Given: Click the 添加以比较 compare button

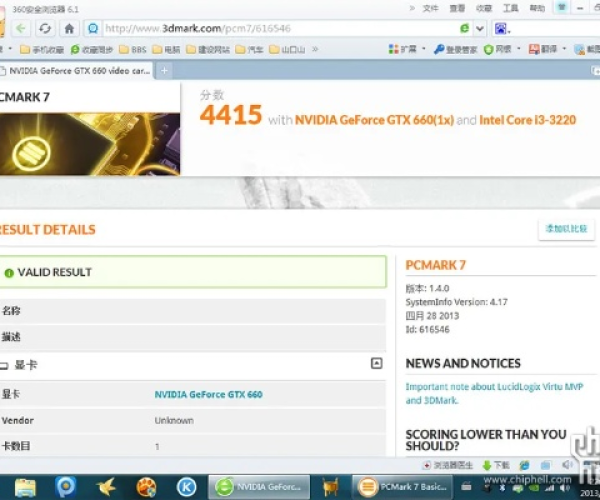Looking at the screenshot, I should click(566, 229).
